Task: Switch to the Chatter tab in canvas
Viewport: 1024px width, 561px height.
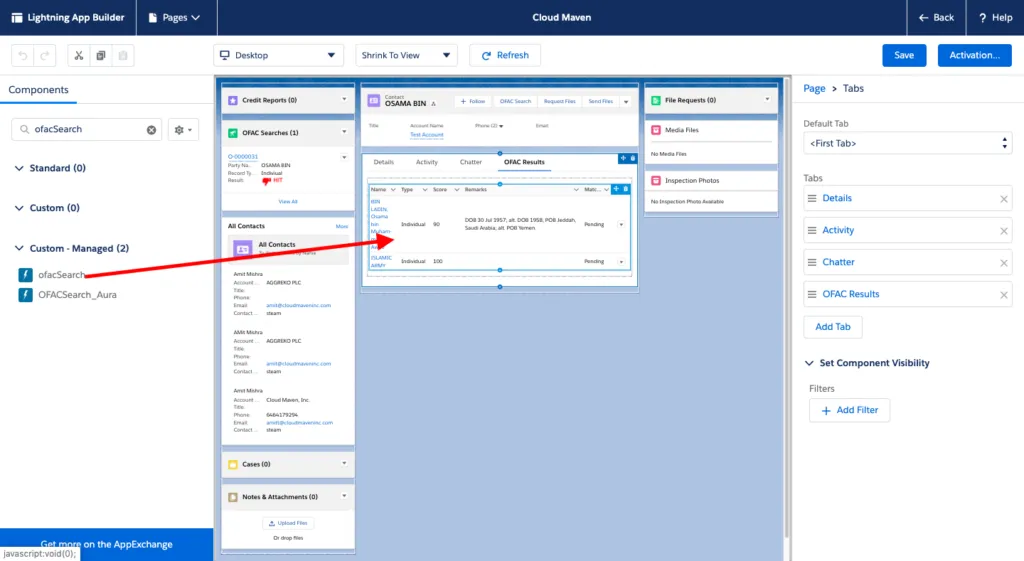Action: [471, 162]
